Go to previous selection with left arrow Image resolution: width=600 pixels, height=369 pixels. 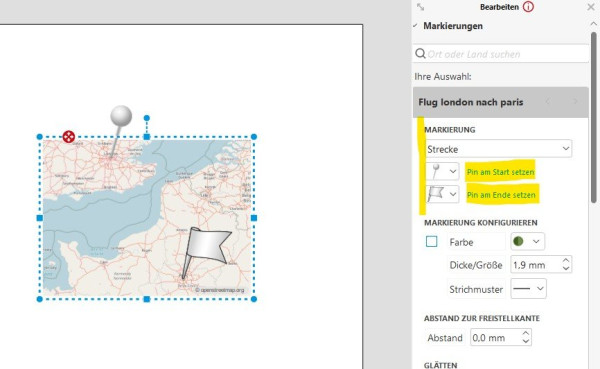click(548, 101)
